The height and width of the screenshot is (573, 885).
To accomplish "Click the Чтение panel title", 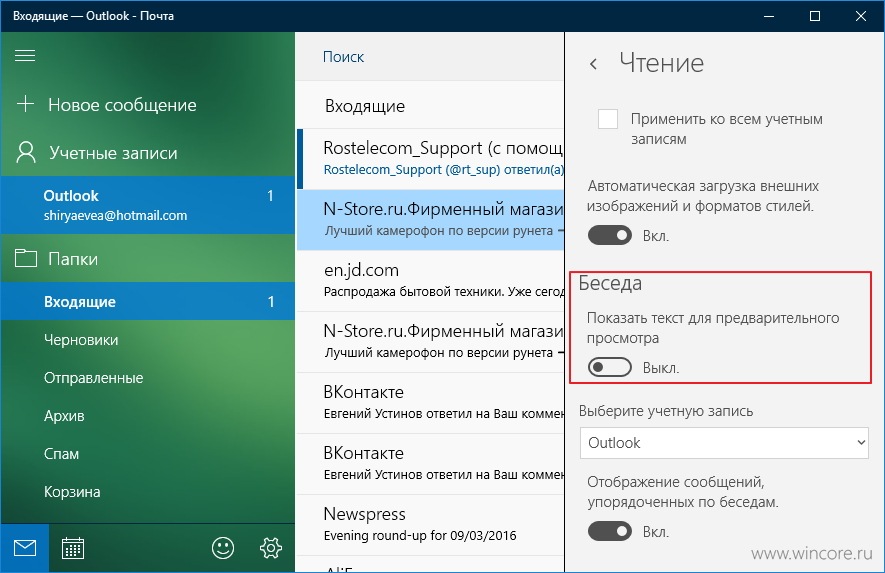I will click(661, 63).
